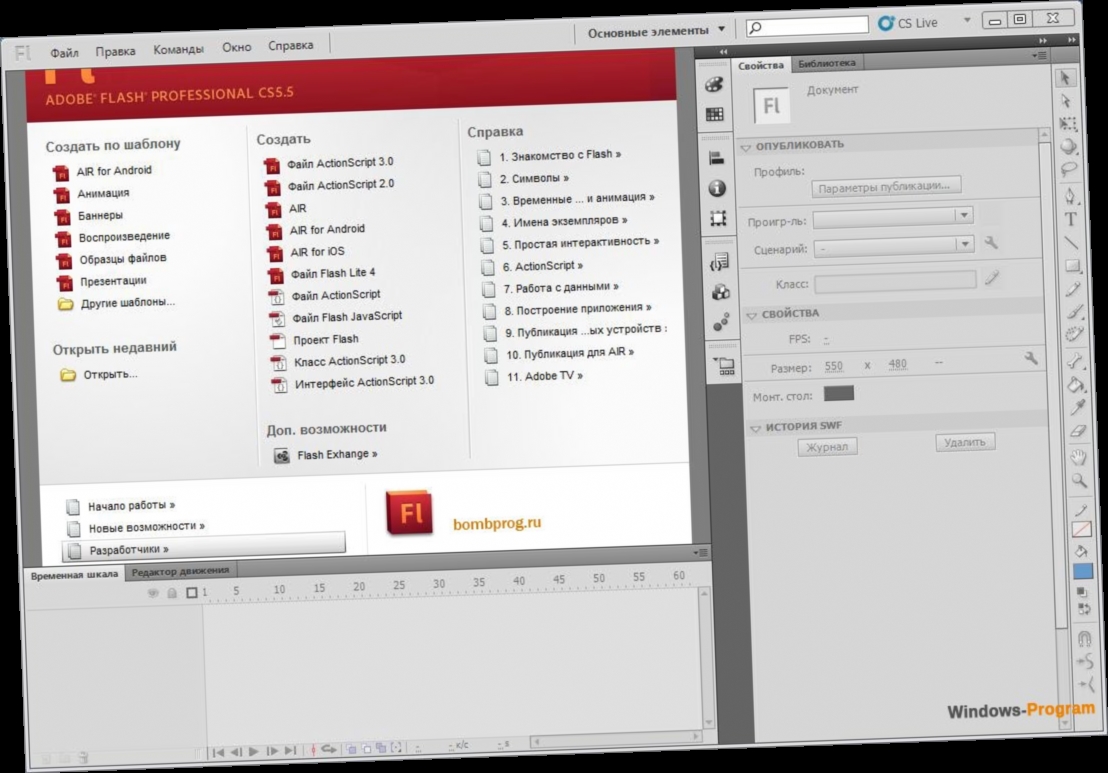Select the Pen tool

[x=1070, y=196]
